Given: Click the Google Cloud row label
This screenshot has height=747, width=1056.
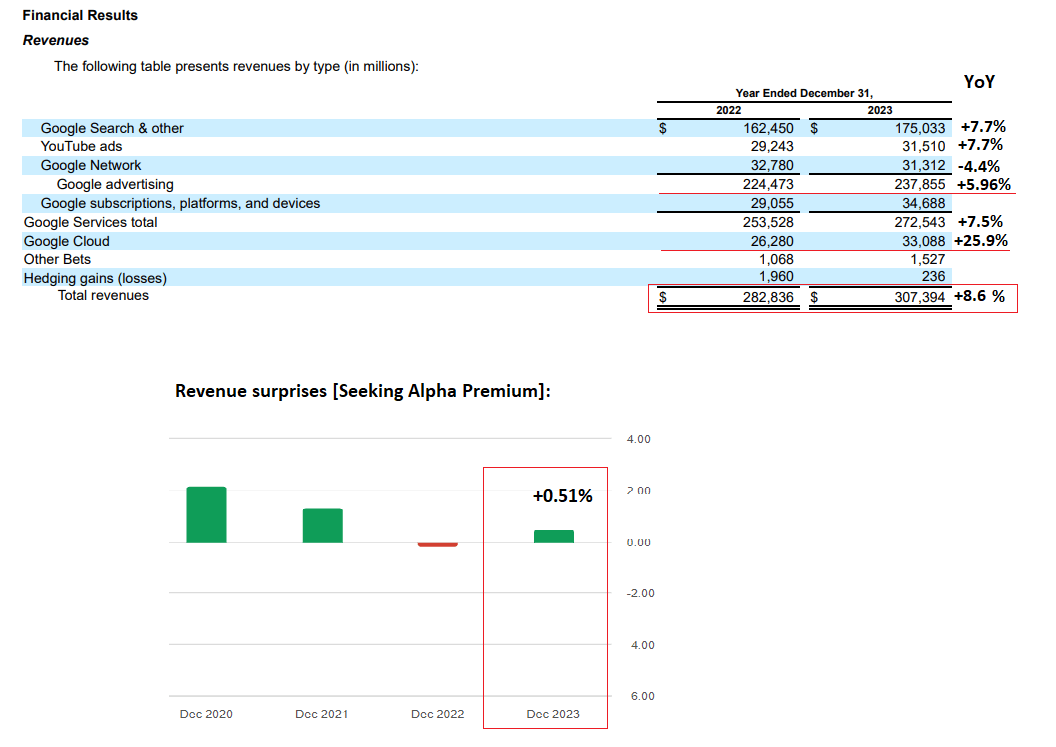Looking at the screenshot, I should click(x=66, y=241).
